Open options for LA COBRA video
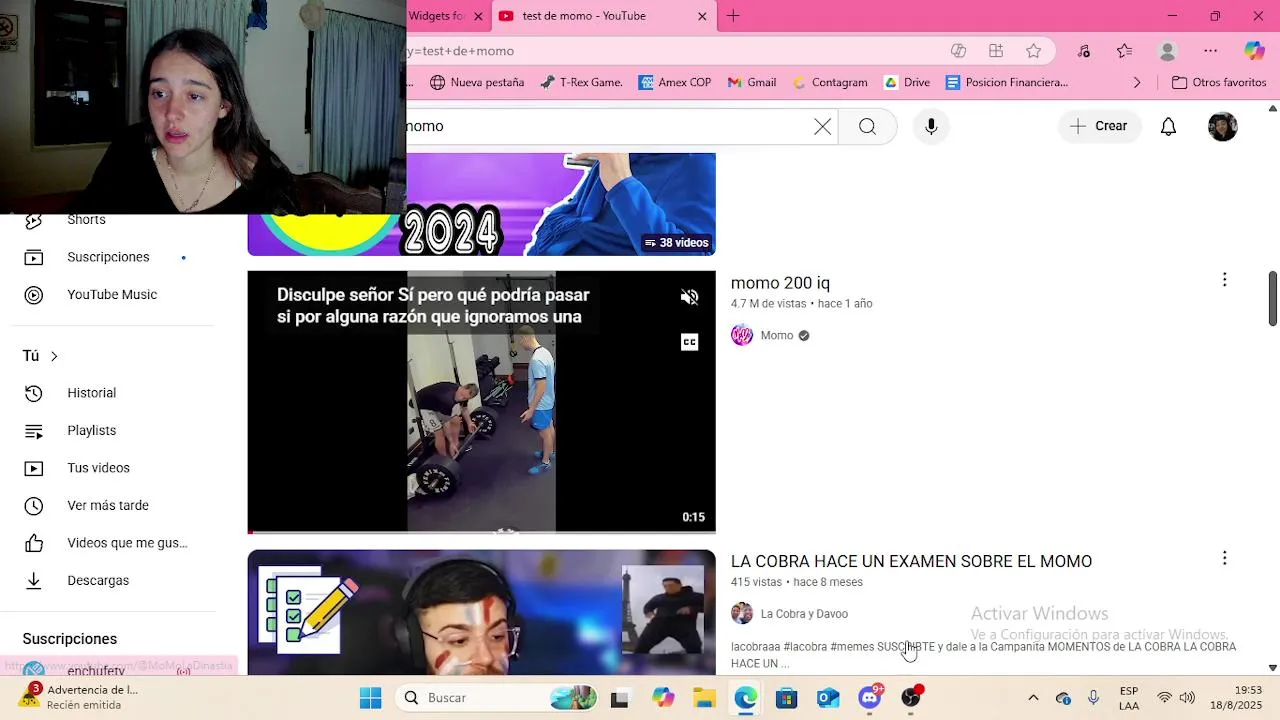 1224,558
